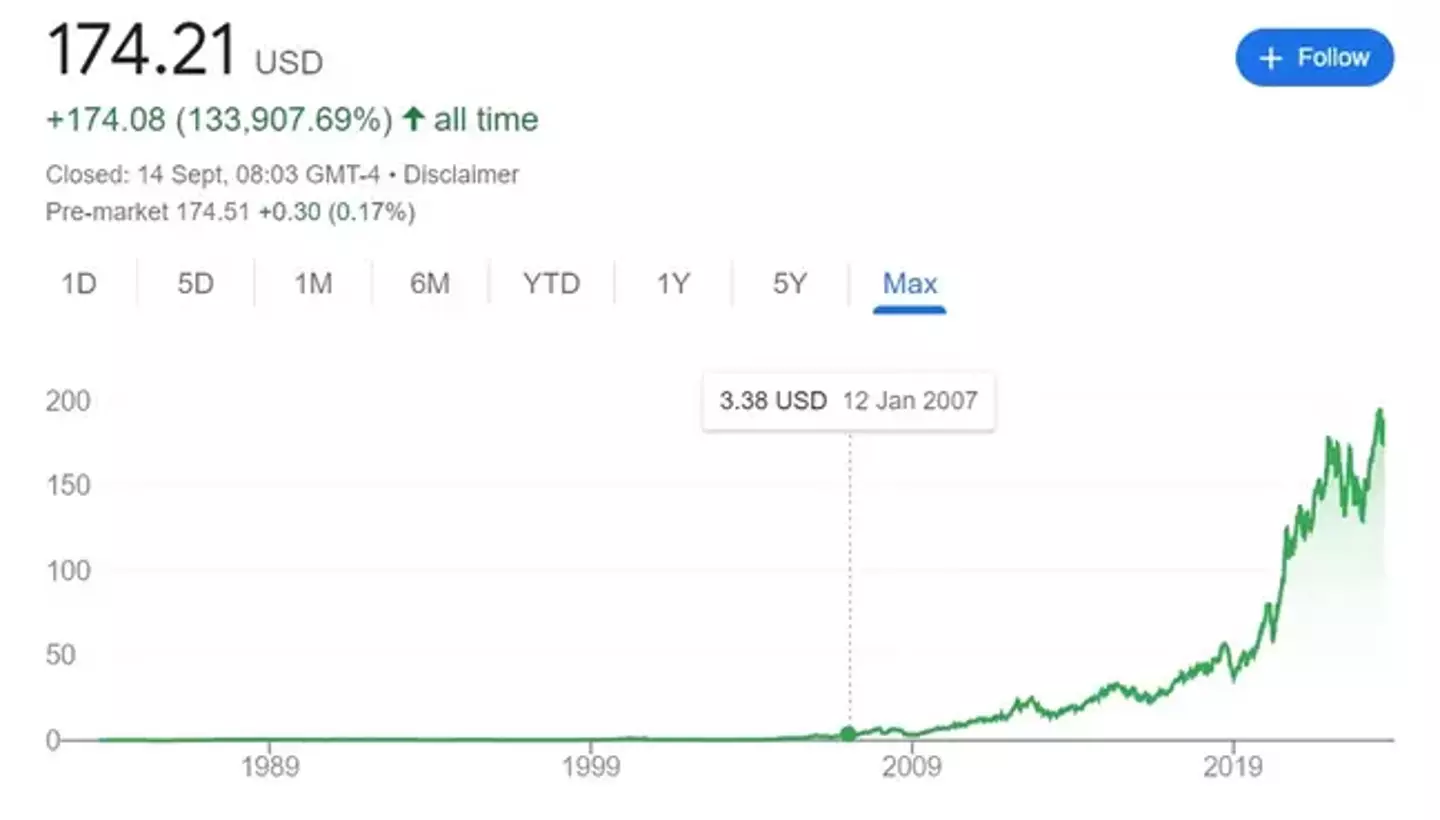Switch to the 5D range tab
Screen dimensions: 1440x820
[196, 284]
